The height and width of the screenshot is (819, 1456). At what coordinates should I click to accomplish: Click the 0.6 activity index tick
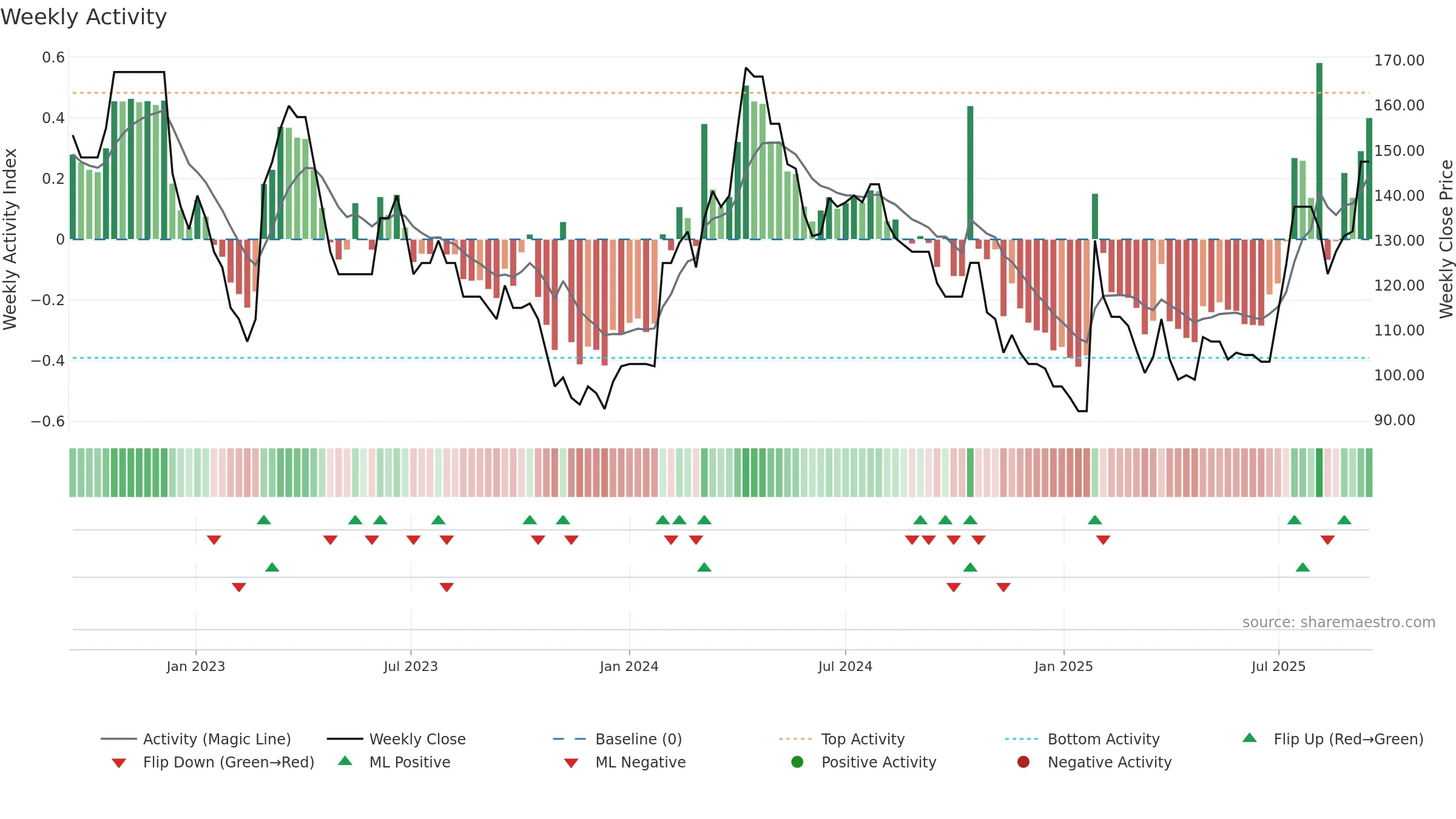(53, 58)
